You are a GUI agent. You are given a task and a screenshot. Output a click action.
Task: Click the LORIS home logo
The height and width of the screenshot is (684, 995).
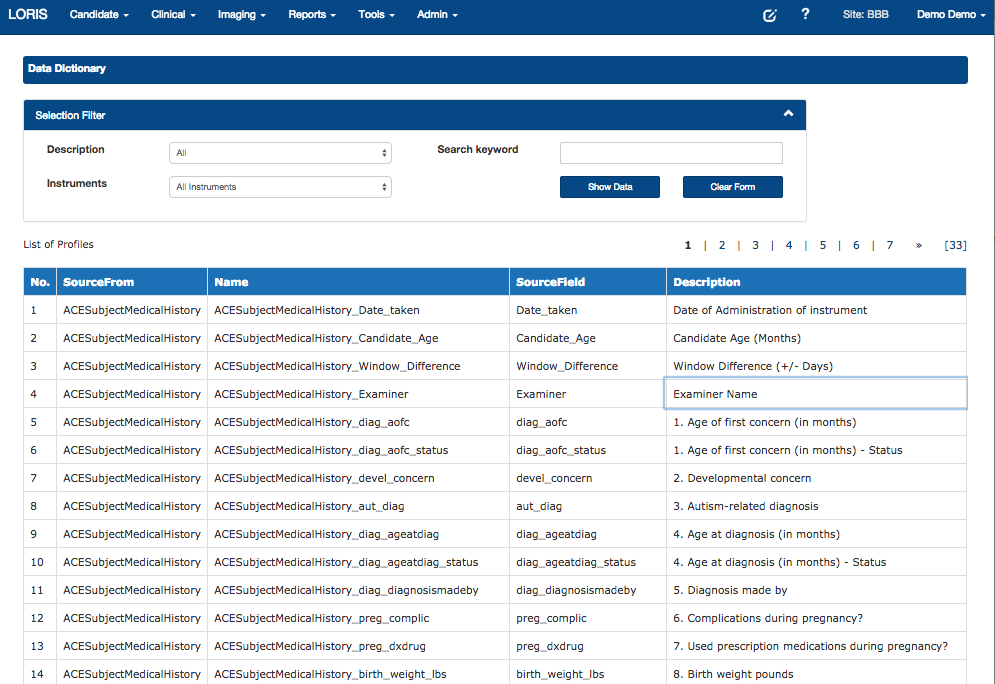click(x=27, y=15)
